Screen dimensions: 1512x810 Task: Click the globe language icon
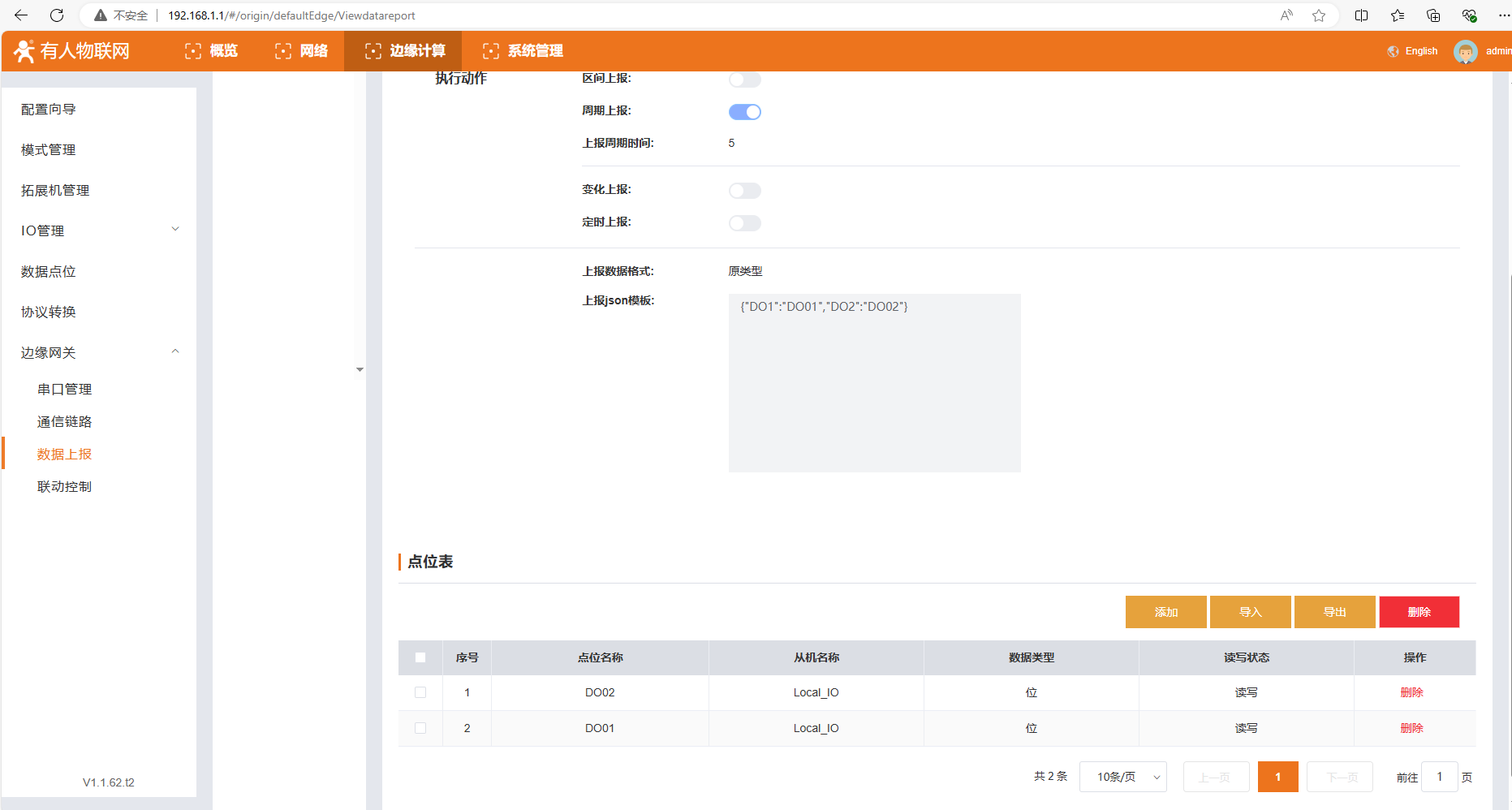point(1394,51)
